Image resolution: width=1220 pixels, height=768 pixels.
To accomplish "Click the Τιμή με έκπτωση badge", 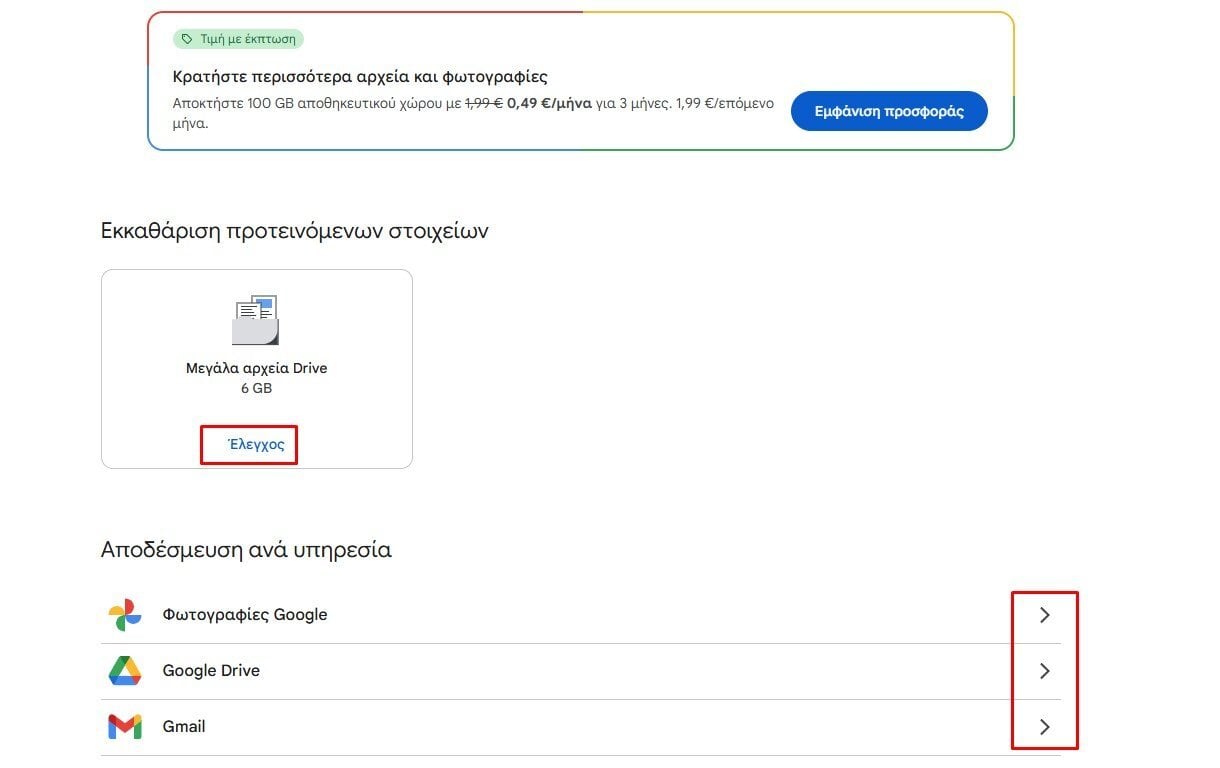I will pyautogui.click(x=238, y=39).
